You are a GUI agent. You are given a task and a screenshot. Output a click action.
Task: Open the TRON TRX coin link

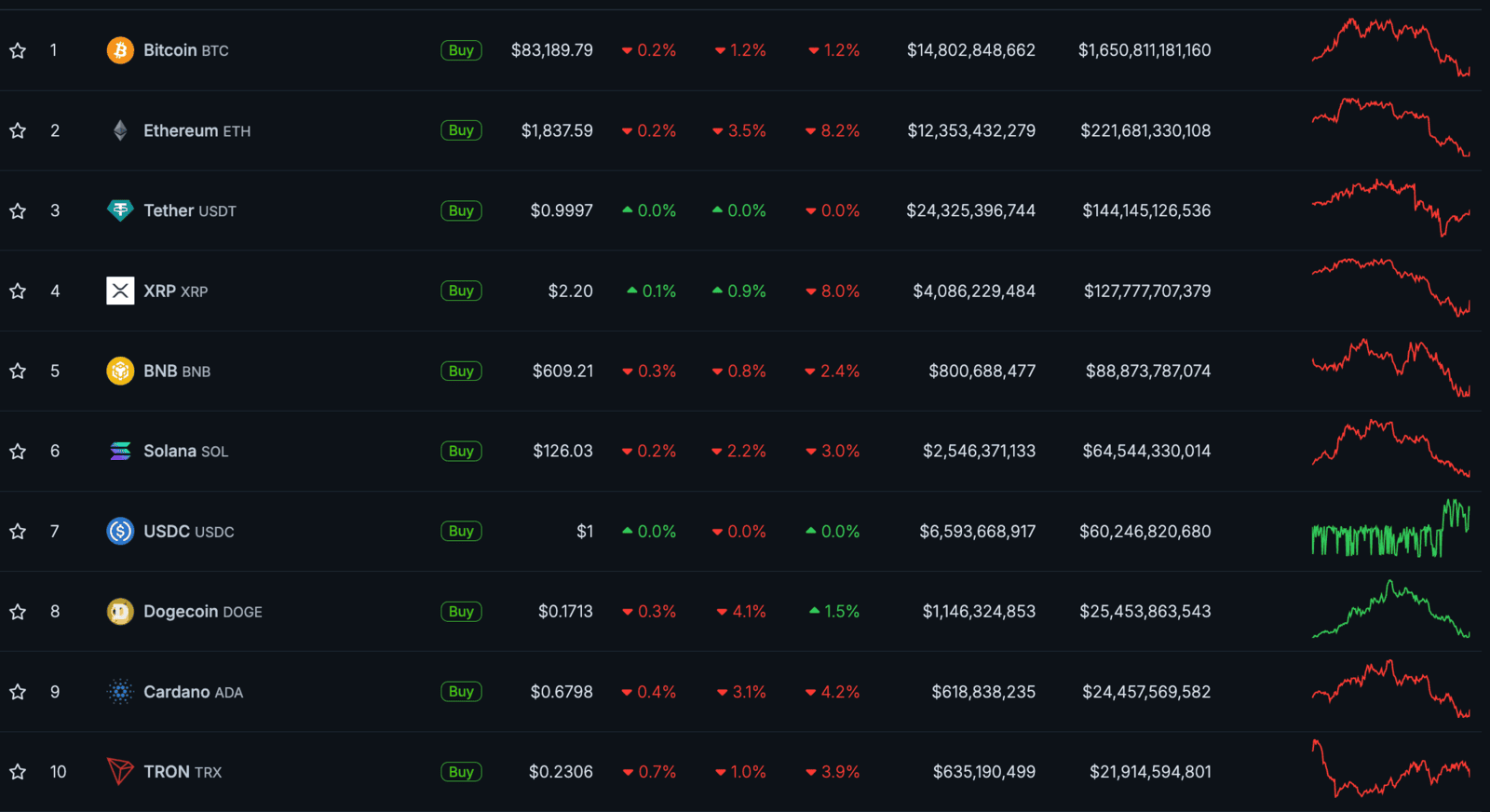coord(183,771)
